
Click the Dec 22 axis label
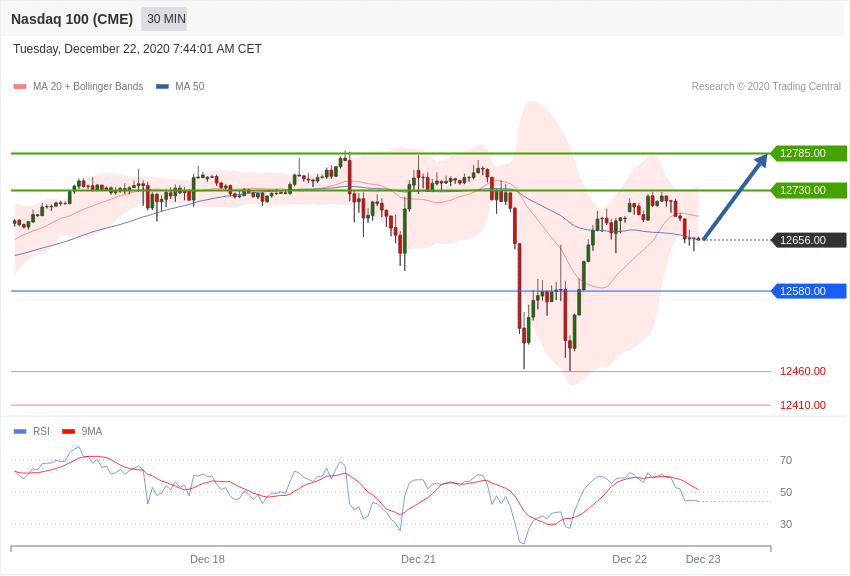(x=629, y=559)
